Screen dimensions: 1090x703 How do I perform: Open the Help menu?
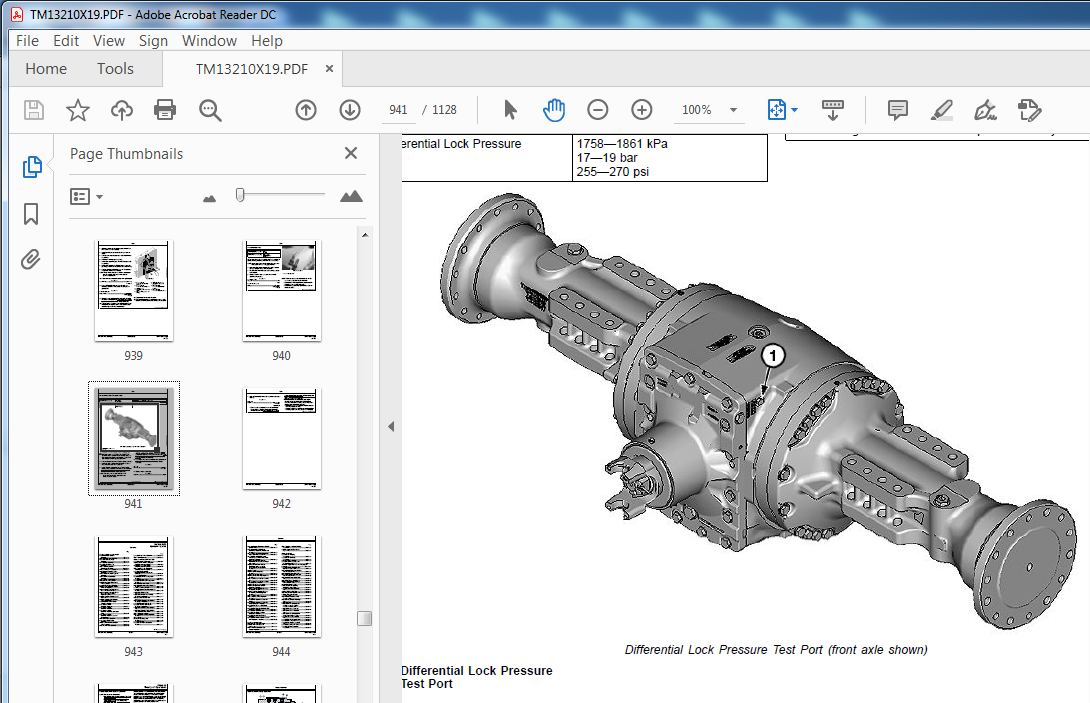click(267, 41)
